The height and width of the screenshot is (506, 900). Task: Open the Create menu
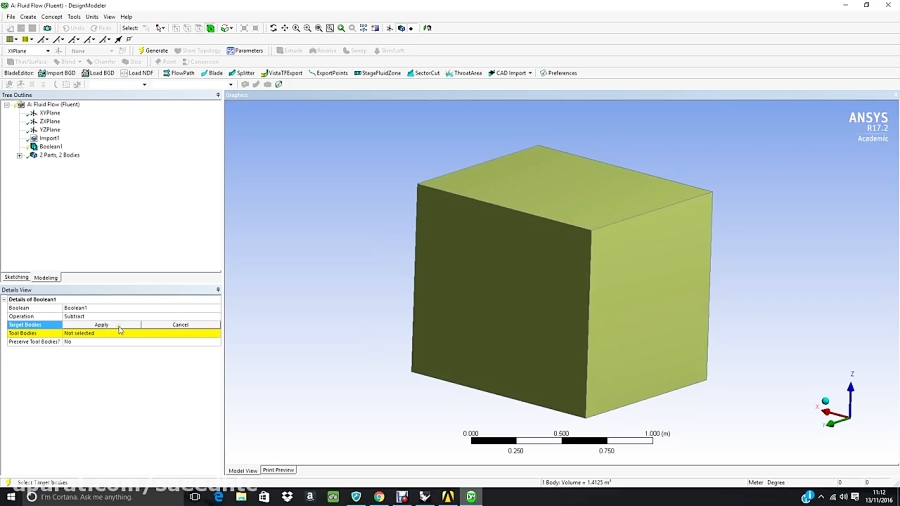pyautogui.click(x=28, y=17)
